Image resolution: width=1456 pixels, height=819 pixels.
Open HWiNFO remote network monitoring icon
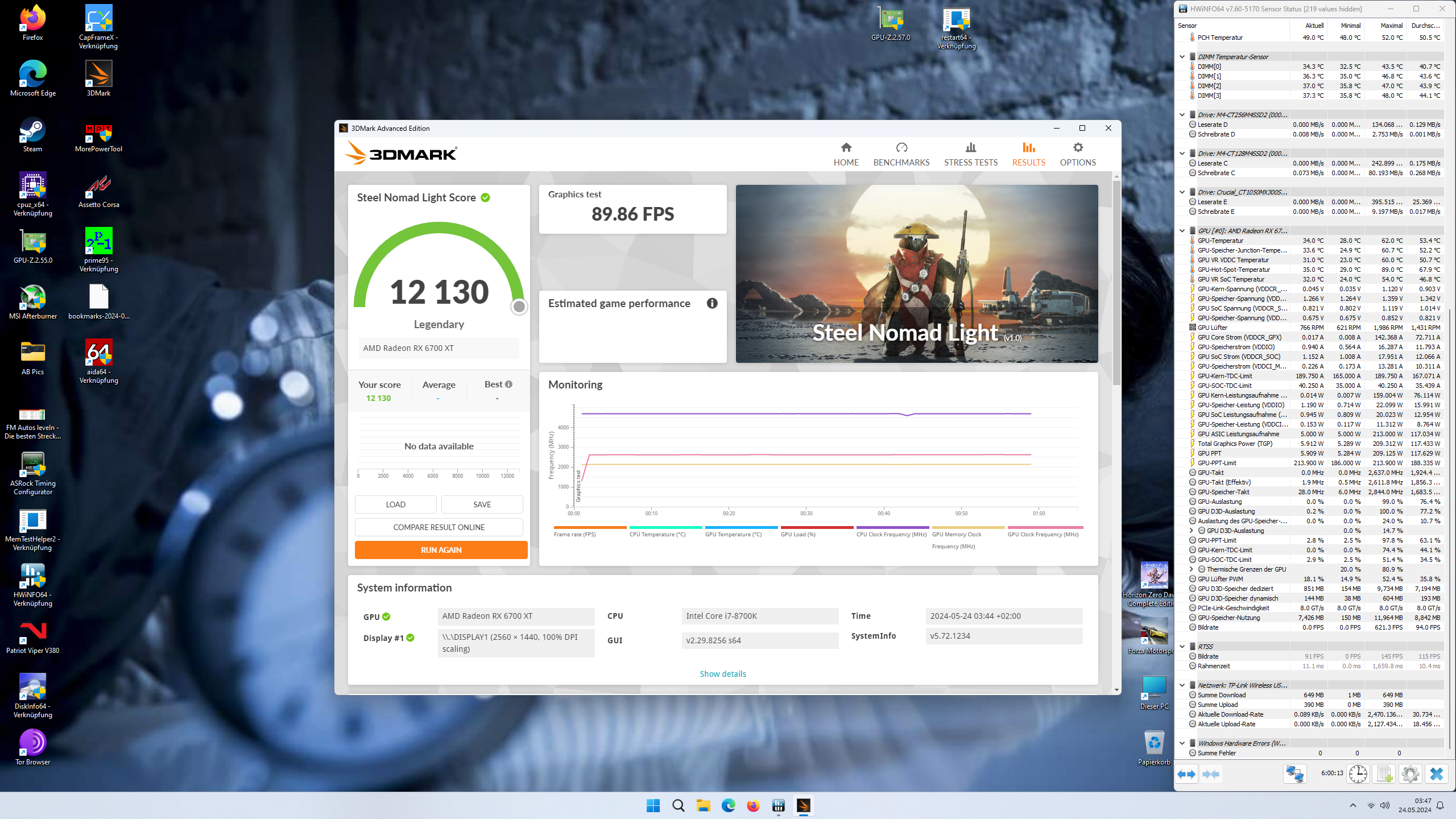[x=1295, y=774]
